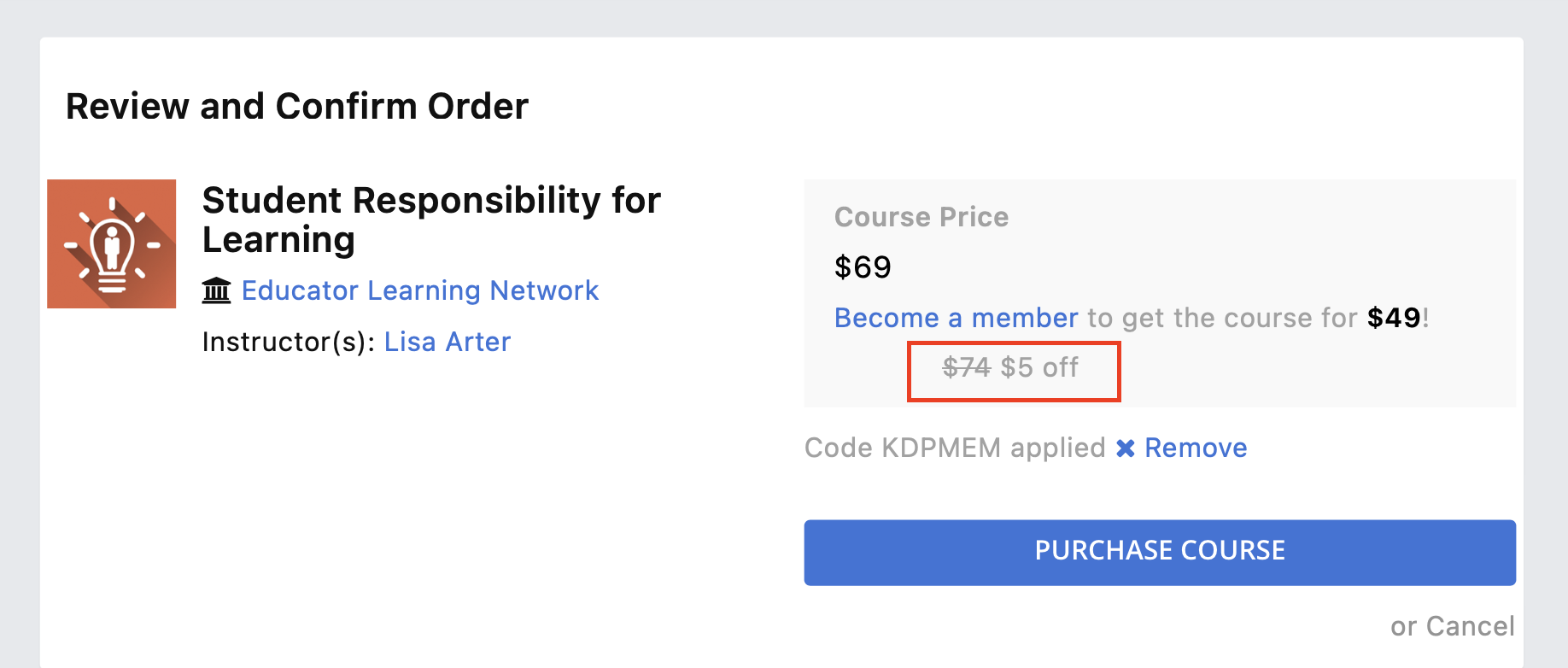
Task: Click the "to get the course for" text
Action: [1222, 318]
